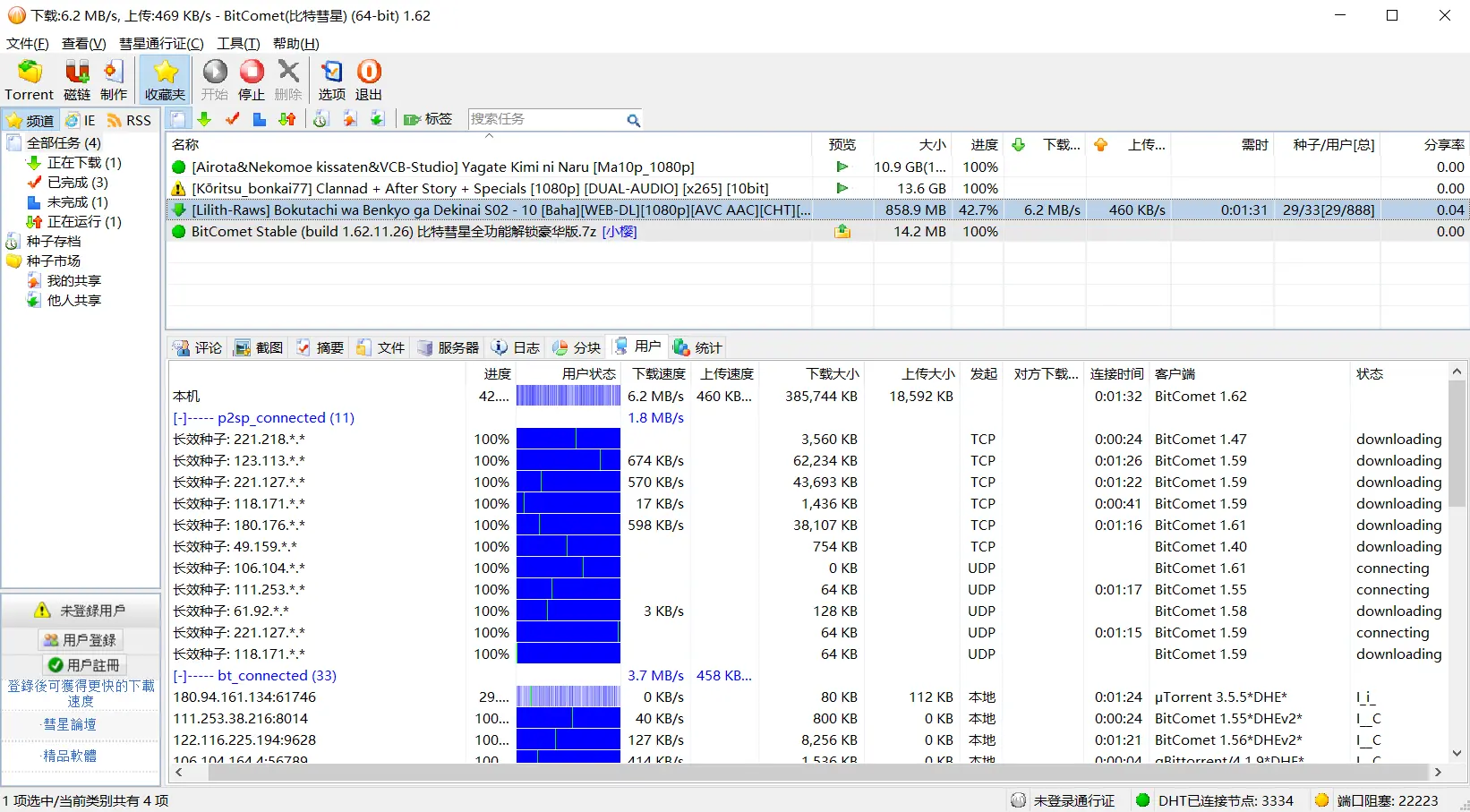Filter unfinished tasks with blue icon

pyautogui.click(x=260, y=119)
